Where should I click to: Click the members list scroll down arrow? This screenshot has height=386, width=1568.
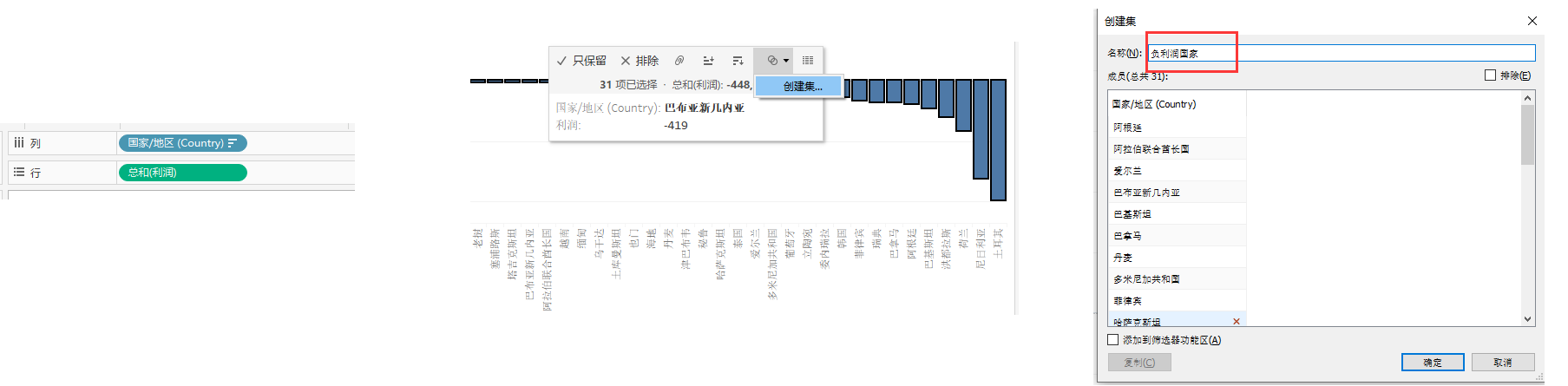click(x=1527, y=319)
